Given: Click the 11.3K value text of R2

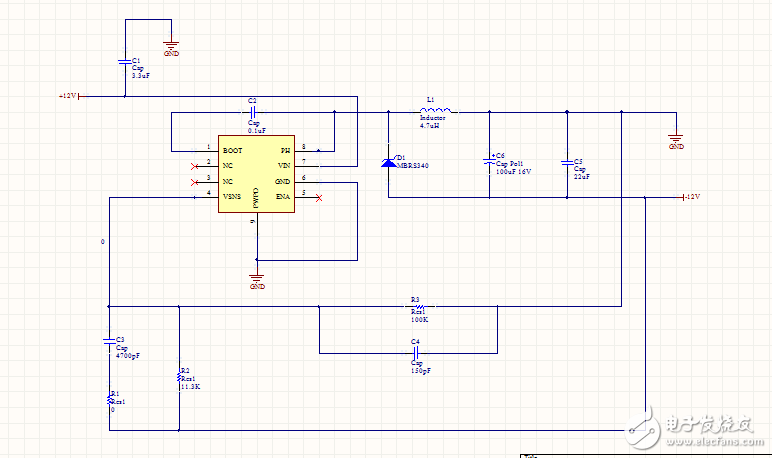Looking at the screenshot, I should (x=191, y=387).
